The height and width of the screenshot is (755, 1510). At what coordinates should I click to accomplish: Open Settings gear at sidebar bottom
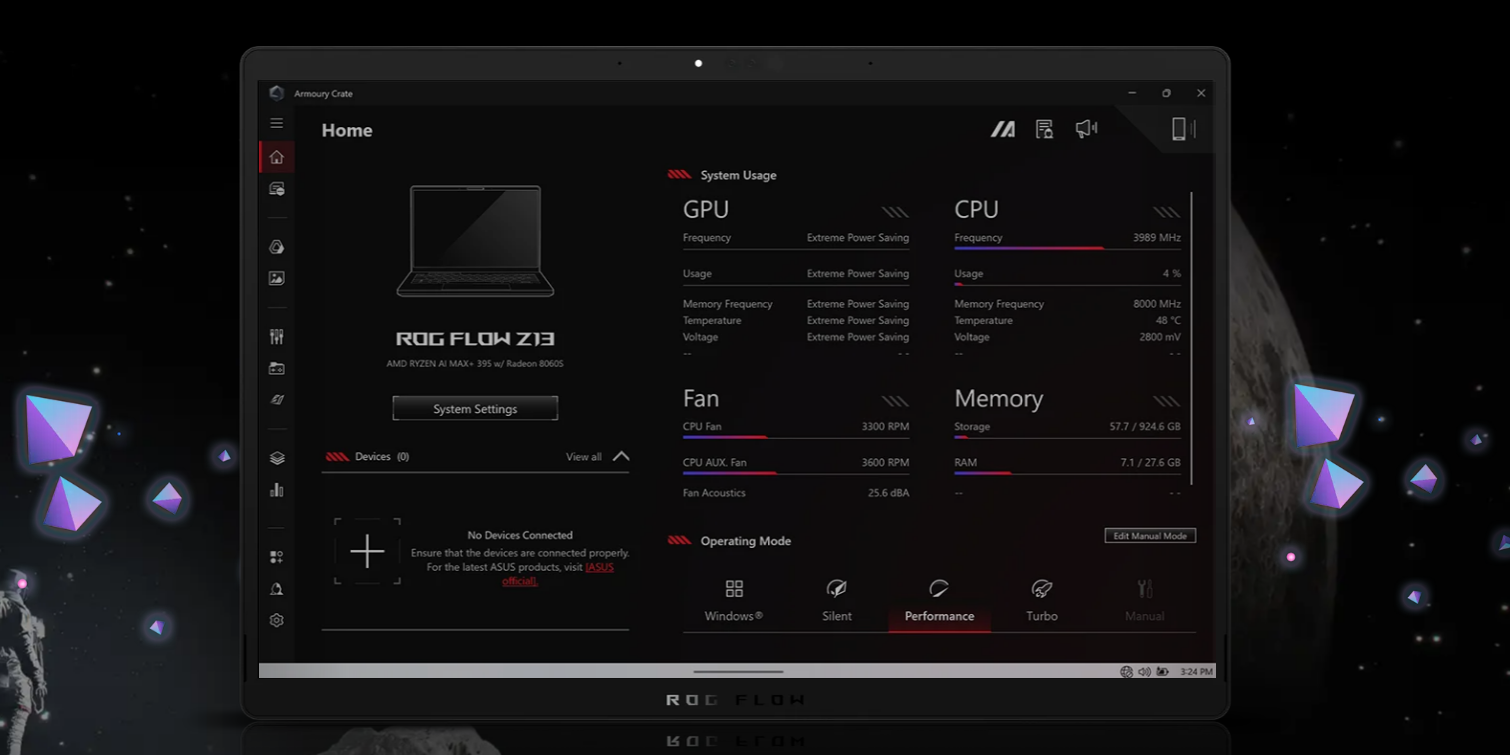[277, 620]
